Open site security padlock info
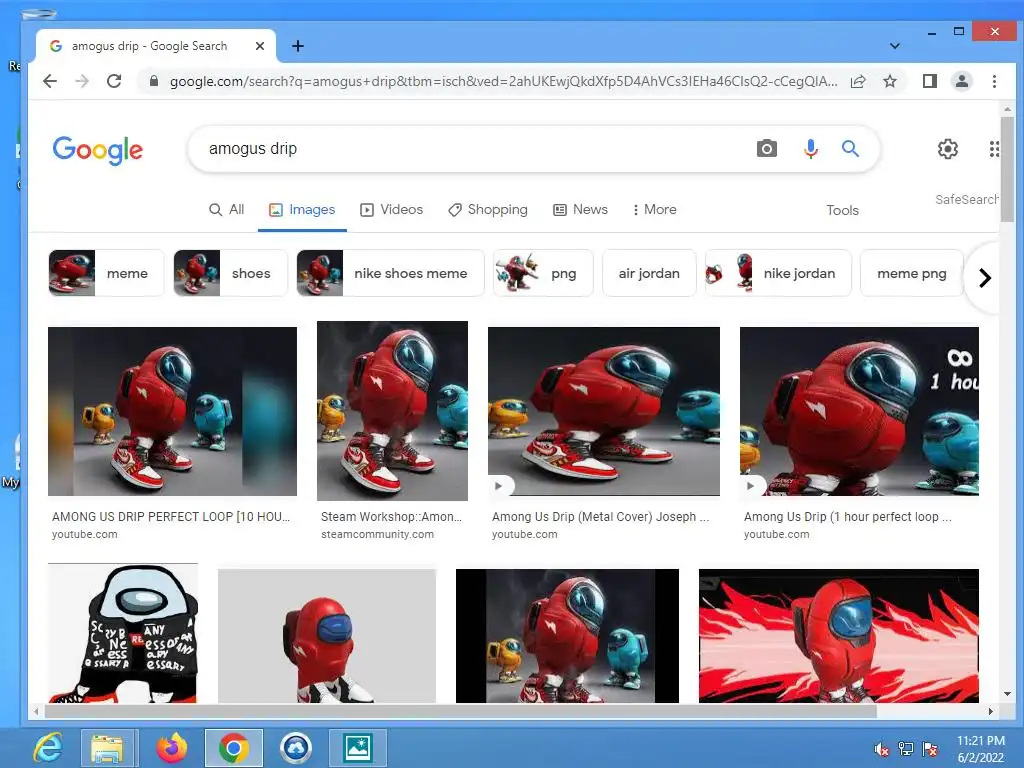This screenshot has width=1024, height=768. click(154, 81)
